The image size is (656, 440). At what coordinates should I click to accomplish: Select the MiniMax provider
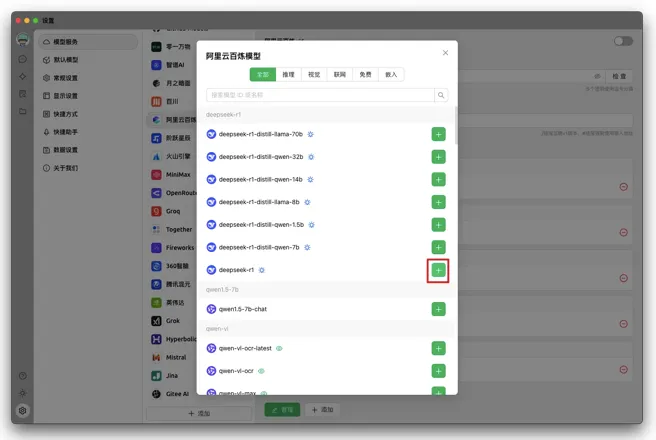point(172,174)
